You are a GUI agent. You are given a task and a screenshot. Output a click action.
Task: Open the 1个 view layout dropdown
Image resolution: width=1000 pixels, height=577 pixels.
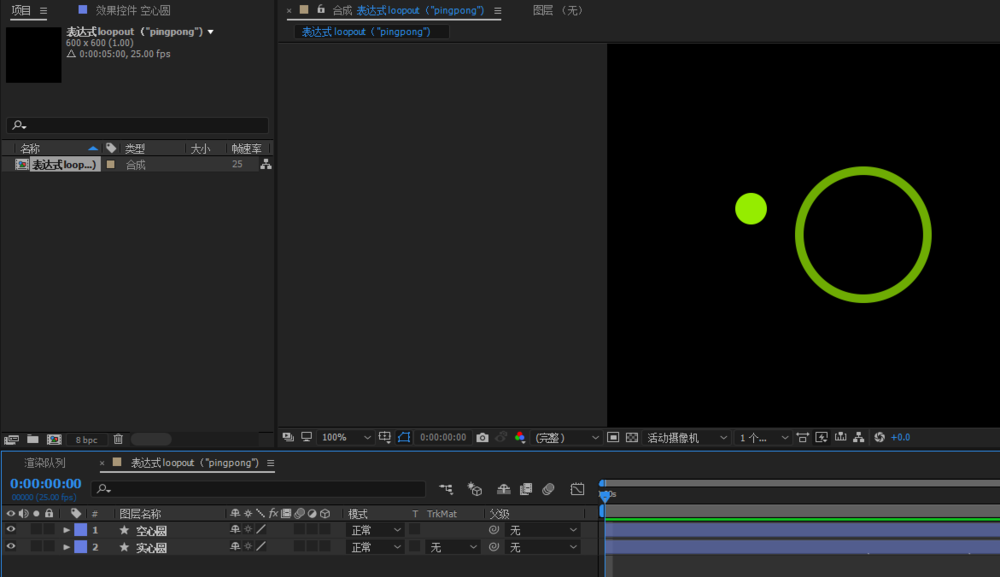pyautogui.click(x=763, y=437)
